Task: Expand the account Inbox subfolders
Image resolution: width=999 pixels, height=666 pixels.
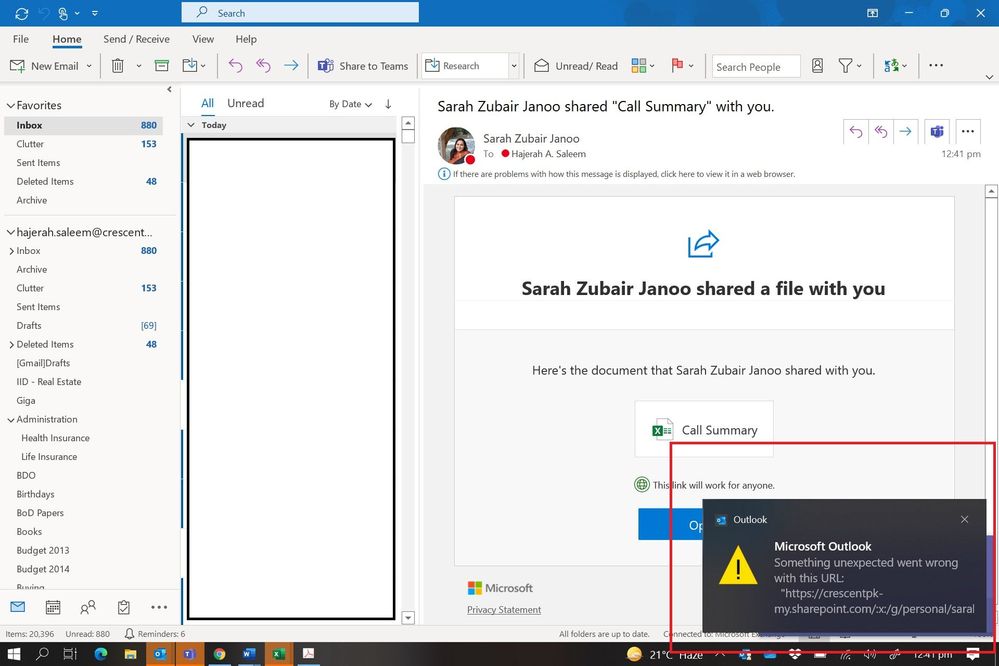Action: pos(11,251)
